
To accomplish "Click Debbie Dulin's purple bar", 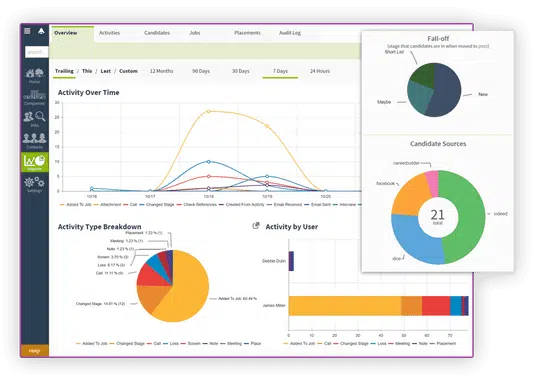I will coord(291,261).
